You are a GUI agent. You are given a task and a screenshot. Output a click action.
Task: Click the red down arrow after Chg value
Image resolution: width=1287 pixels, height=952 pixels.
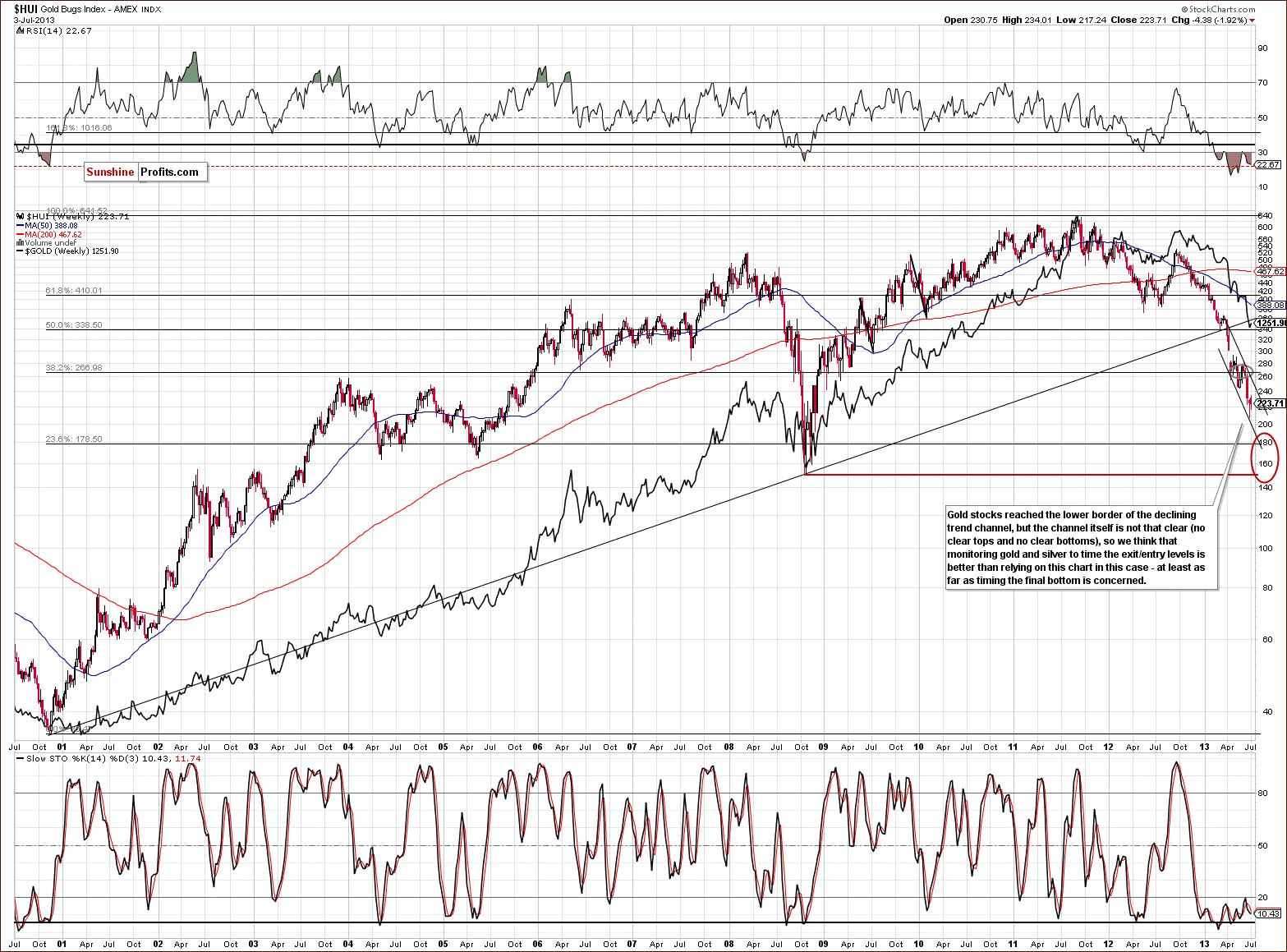click(x=1253, y=21)
